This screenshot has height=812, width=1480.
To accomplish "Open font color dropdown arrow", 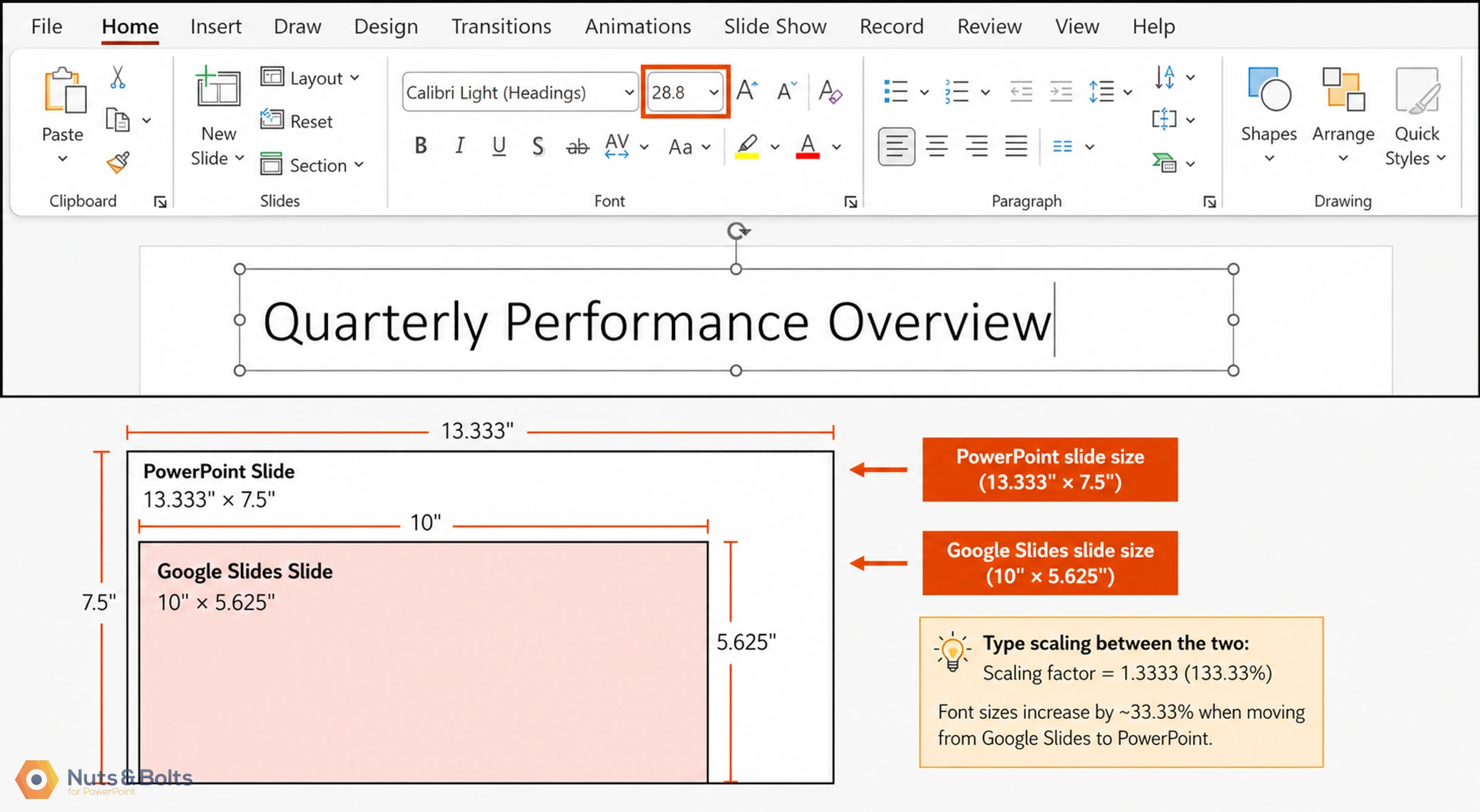I will [837, 147].
